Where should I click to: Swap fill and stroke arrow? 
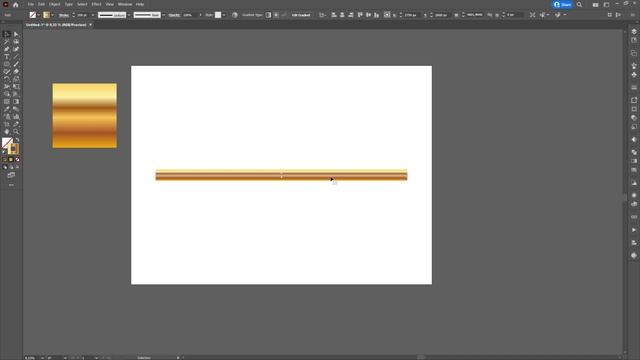tap(18, 140)
